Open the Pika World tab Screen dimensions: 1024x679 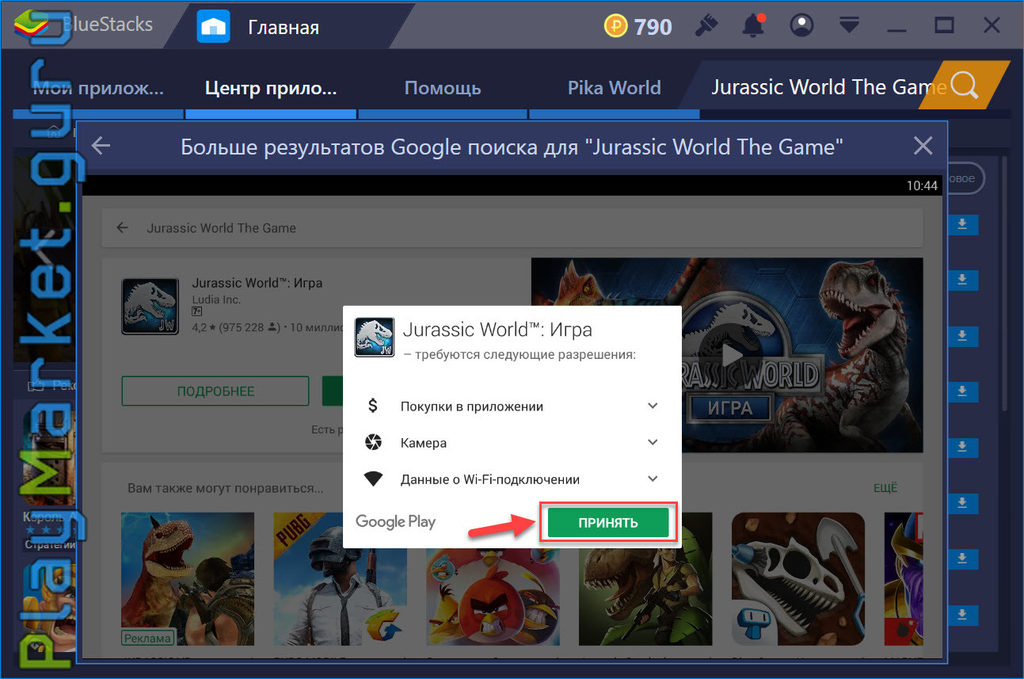[x=614, y=88]
